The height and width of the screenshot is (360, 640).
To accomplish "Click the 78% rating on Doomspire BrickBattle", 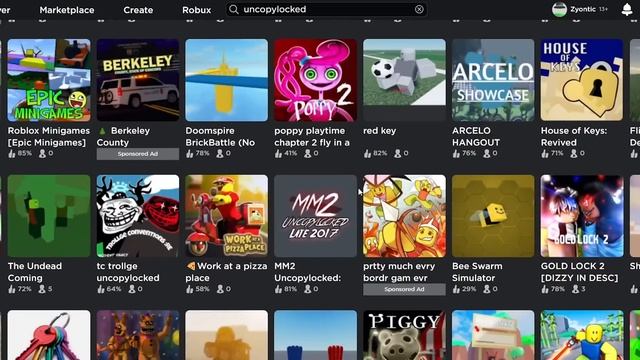I will tap(202, 153).
